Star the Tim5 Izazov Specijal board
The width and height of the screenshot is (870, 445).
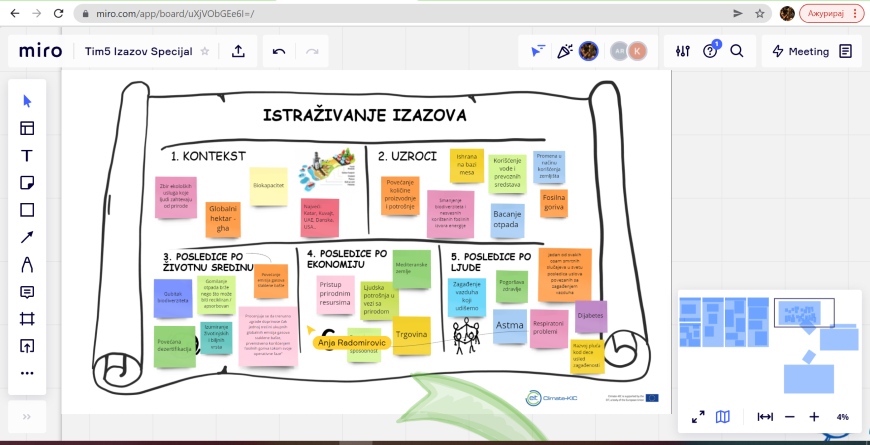205,51
